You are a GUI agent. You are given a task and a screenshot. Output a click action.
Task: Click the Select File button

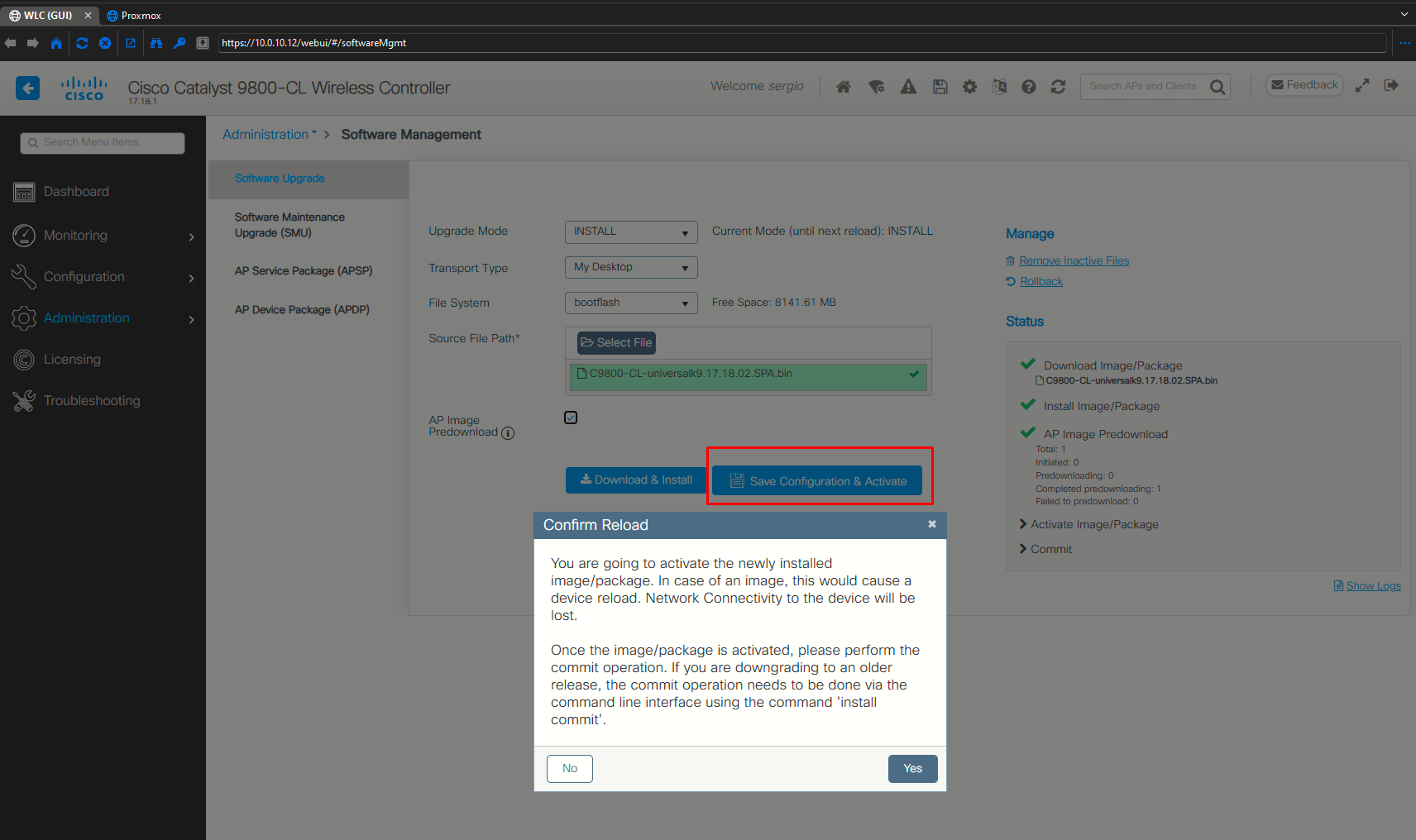[x=616, y=343]
